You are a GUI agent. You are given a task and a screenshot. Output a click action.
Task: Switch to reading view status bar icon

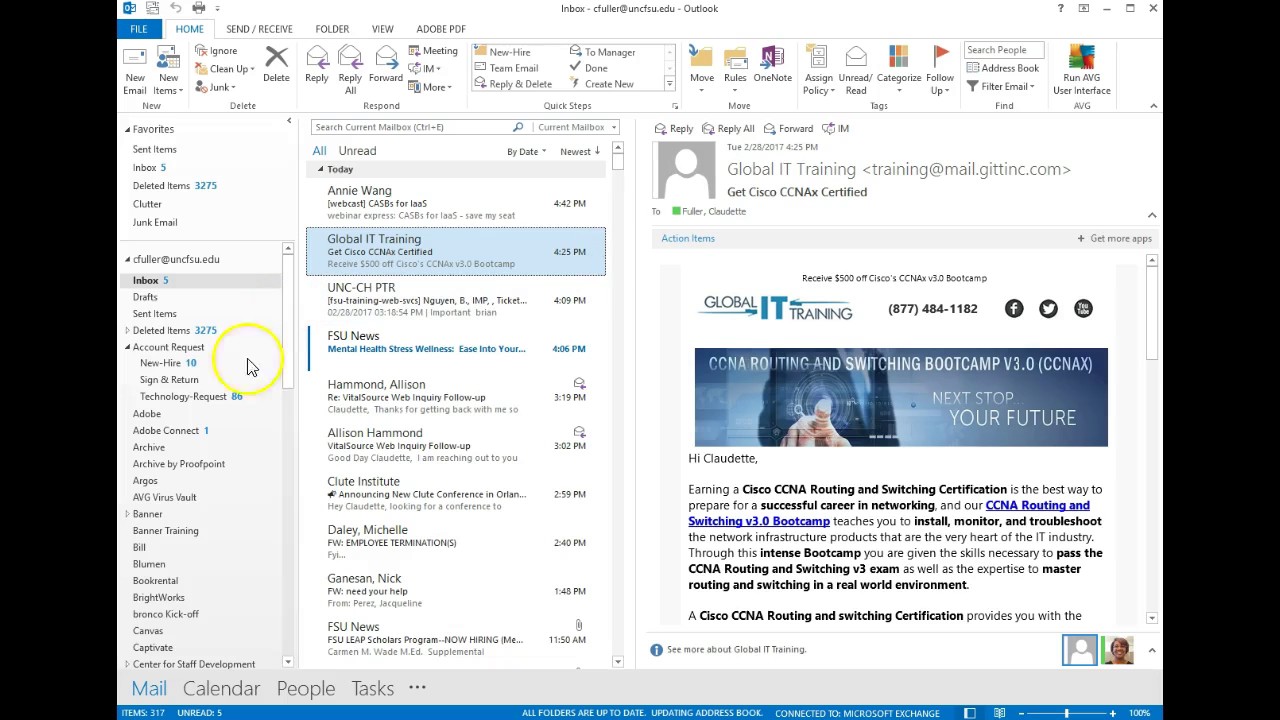point(999,713)
